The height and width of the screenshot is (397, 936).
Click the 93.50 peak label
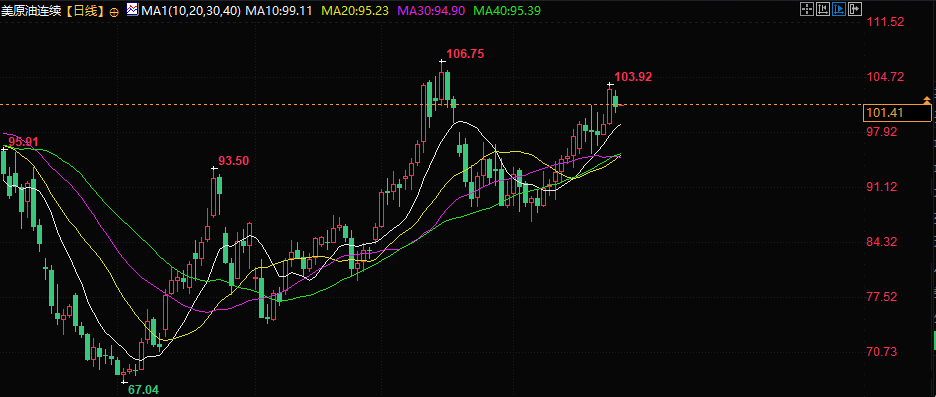click(x=233, y=161)
